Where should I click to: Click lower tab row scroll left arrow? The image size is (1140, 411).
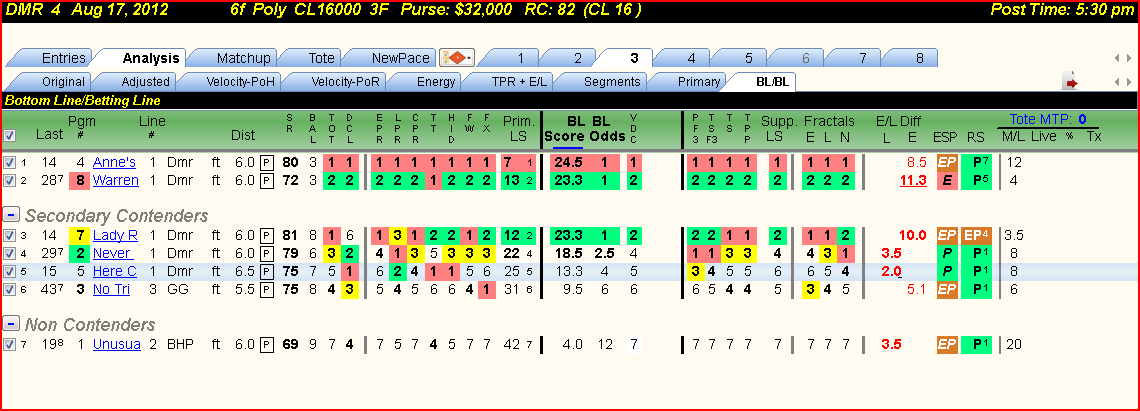tap(1118, 82)
